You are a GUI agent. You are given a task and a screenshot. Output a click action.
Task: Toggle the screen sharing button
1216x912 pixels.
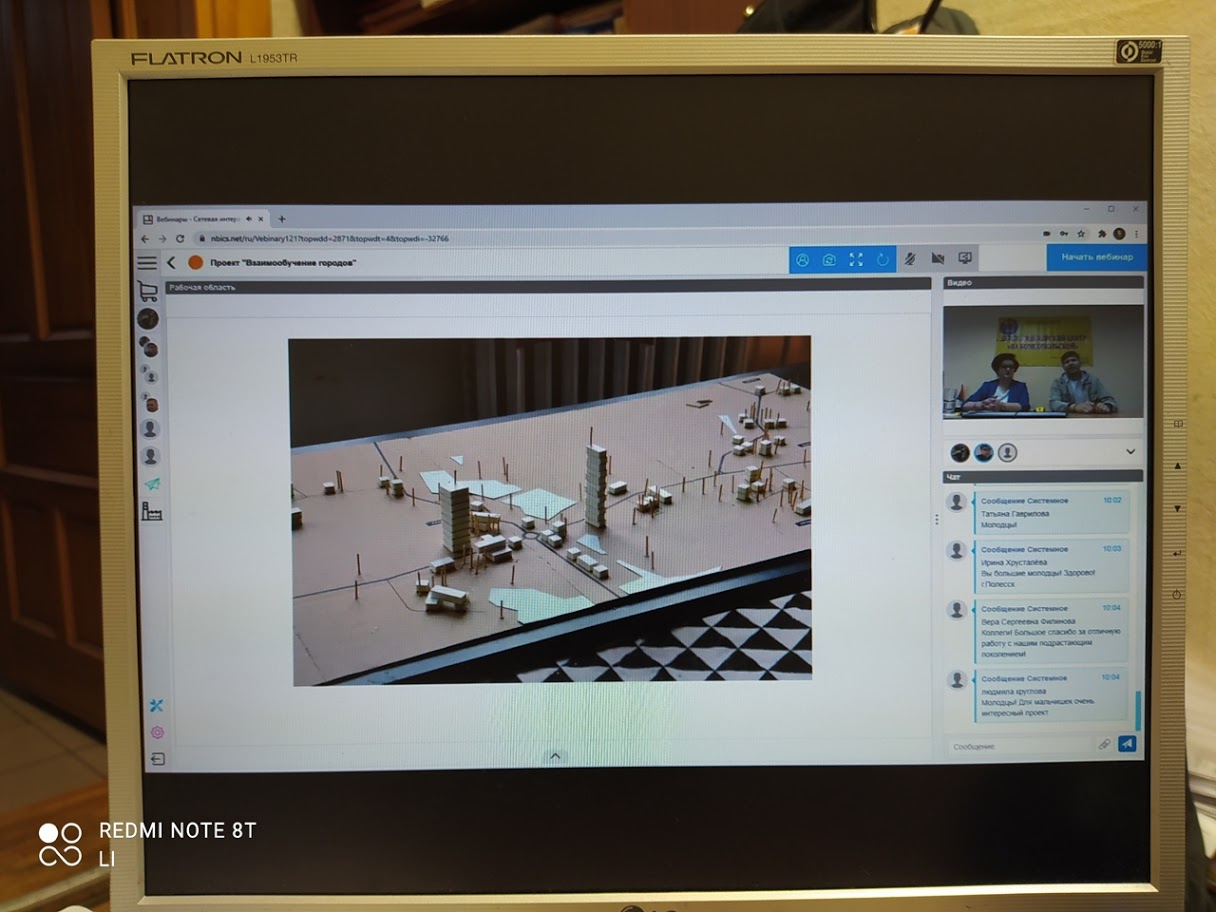(965, 257)
